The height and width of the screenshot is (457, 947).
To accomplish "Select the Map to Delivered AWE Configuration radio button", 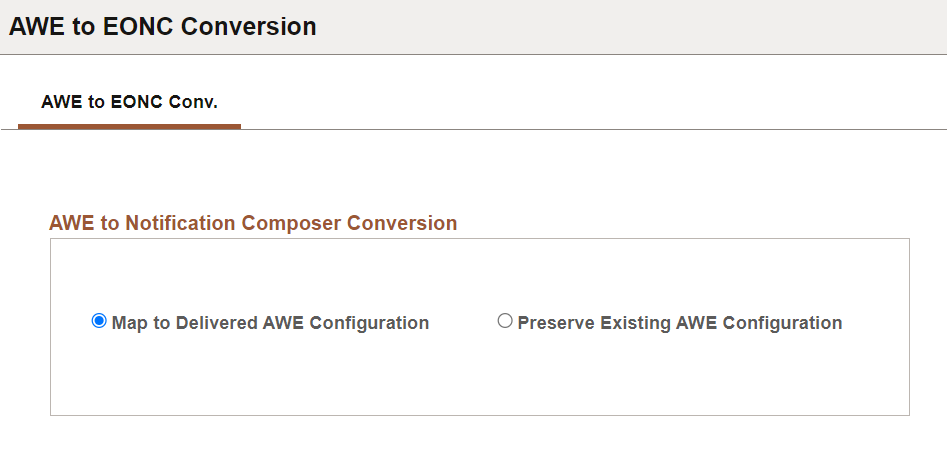I will coord(99,321).
